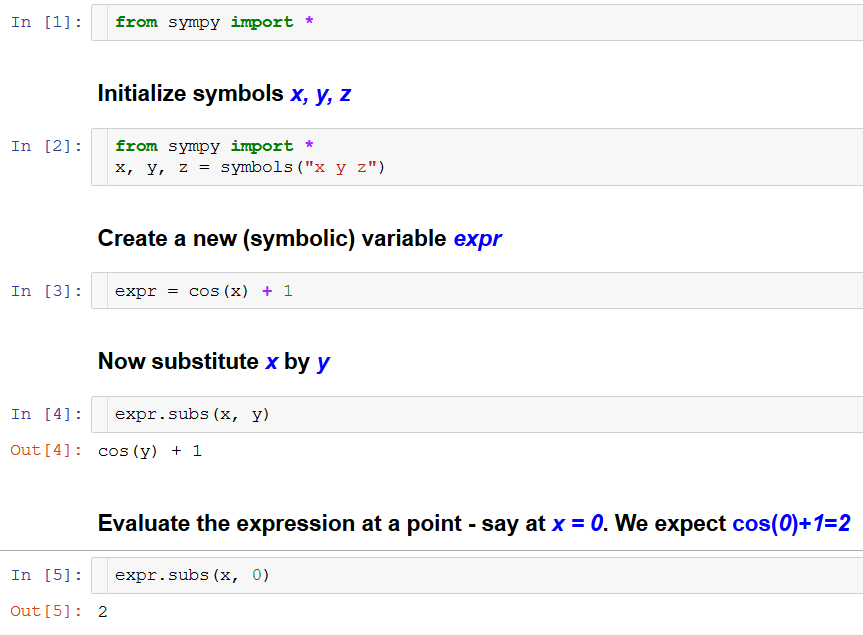Click the In [3] prompt label
Viewport: 863px width, 635px height.
[x=46, y=291]
